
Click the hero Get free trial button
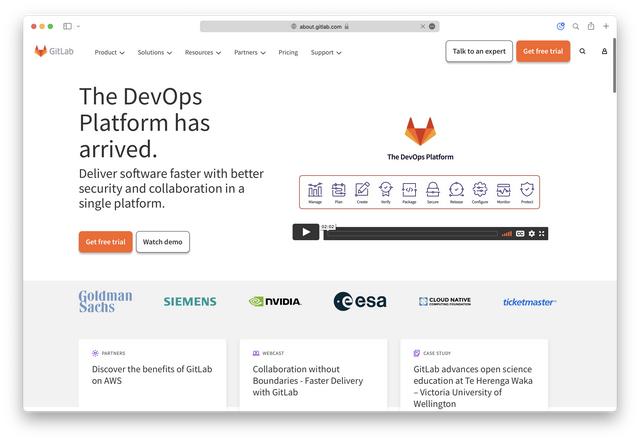(105, 242)
